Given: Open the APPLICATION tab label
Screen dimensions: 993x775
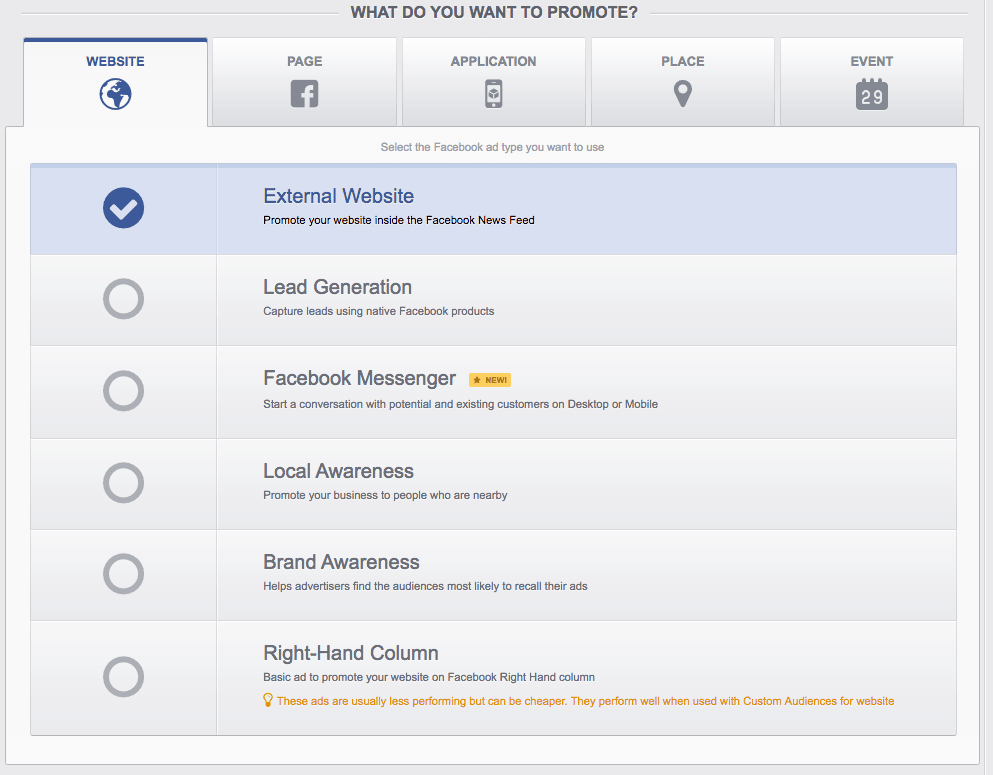Looking at the screenshot, I should (493, 61).
